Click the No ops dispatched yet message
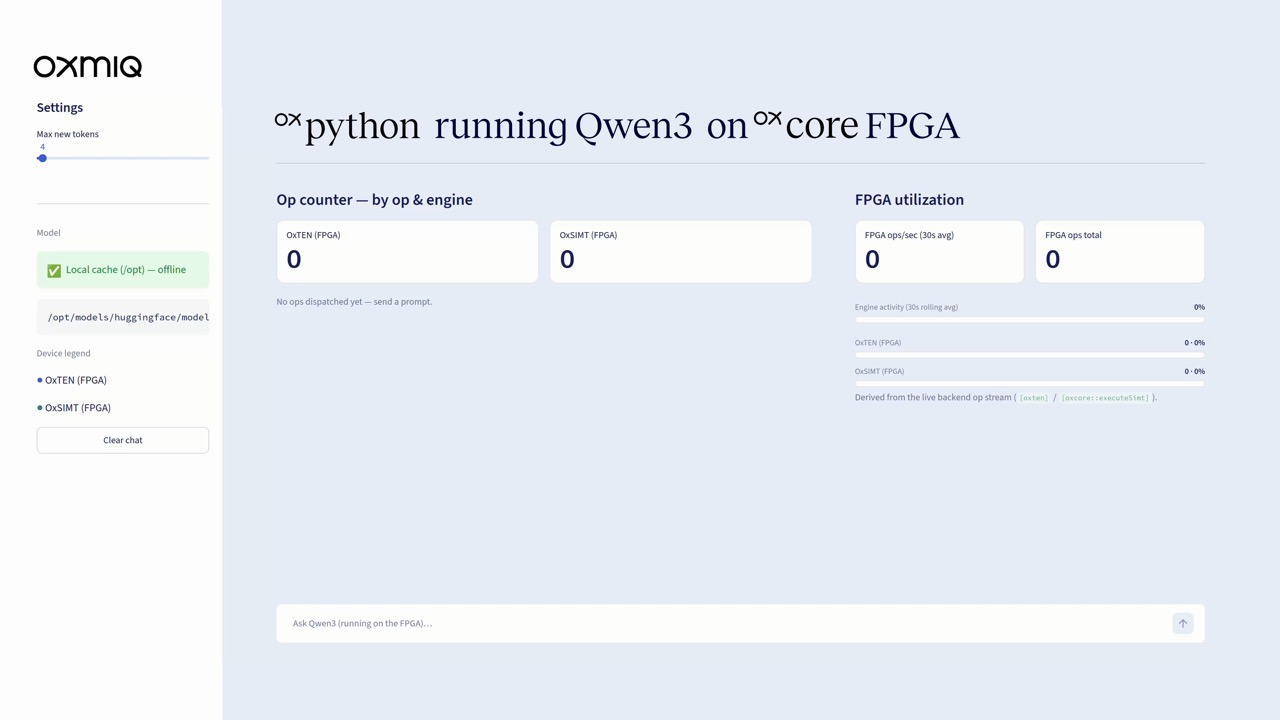Viewport: 1280px width, 720px height. [x=354, y=301]
